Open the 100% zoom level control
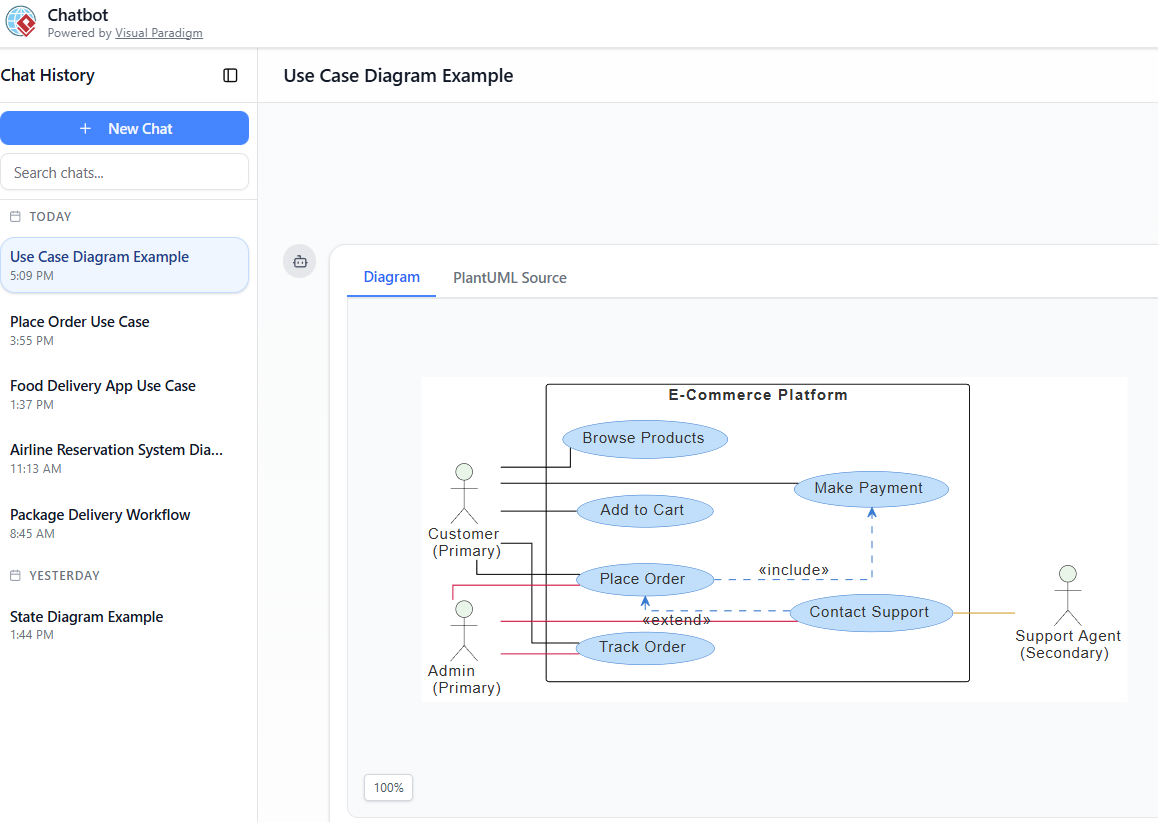This screenshot has width=1158, height=822. tap(388, 787)
